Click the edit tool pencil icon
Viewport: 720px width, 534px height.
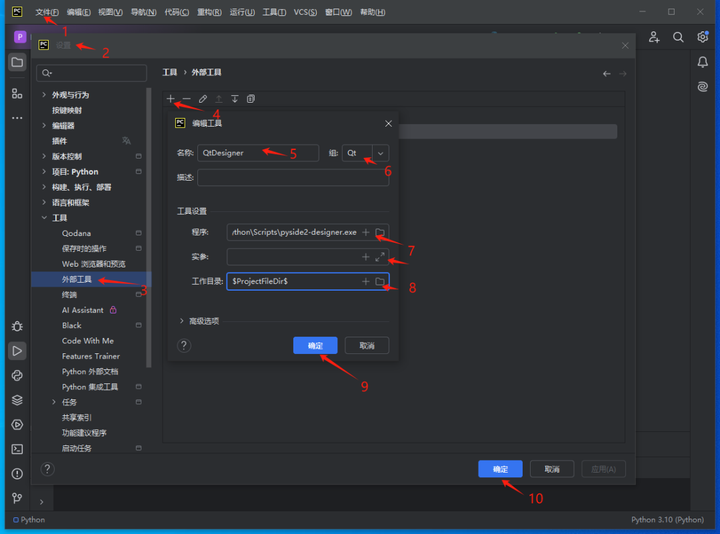pyautogui.click(x=202, y=99)
